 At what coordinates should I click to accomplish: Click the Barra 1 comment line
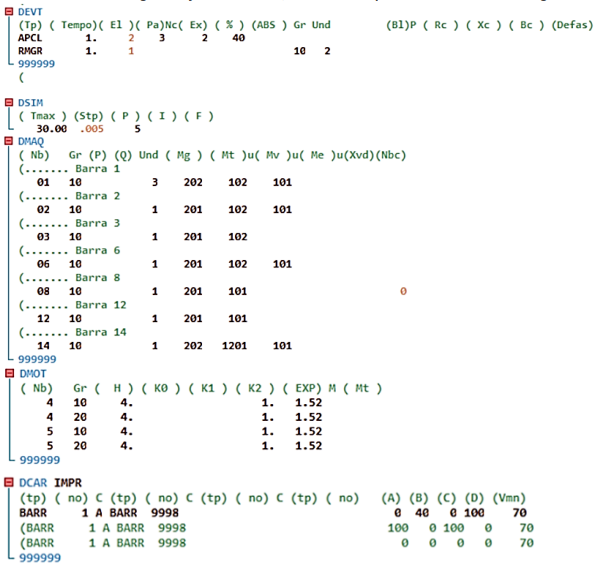(70, 169)
